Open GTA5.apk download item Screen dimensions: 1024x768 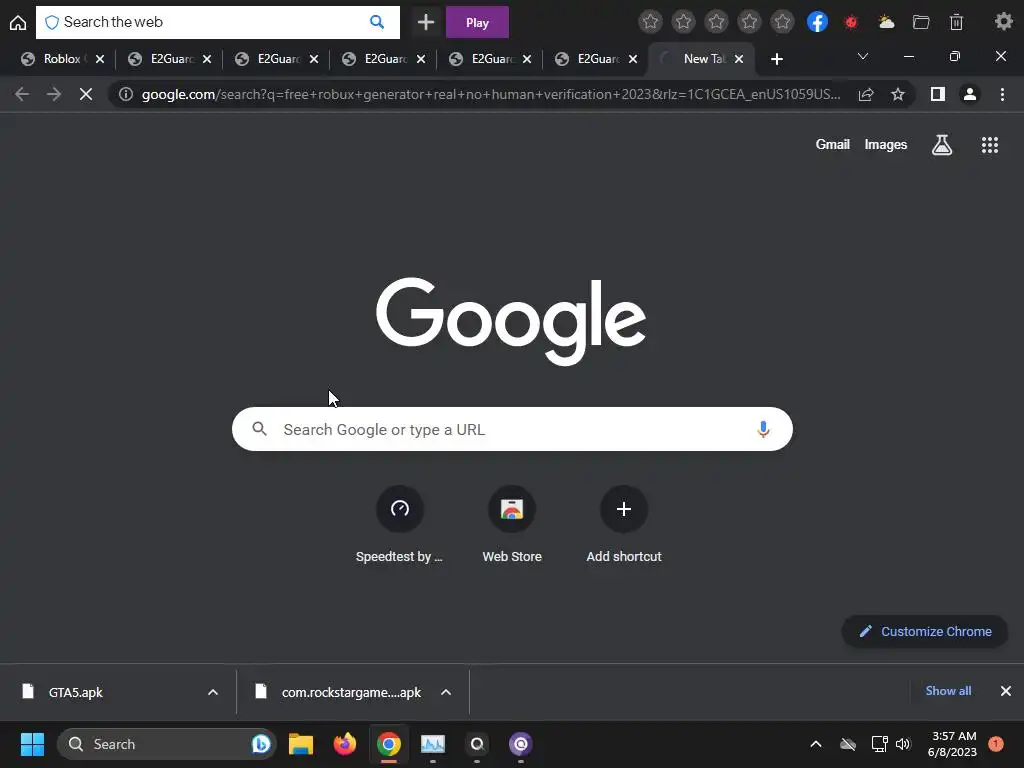[75, 692]
